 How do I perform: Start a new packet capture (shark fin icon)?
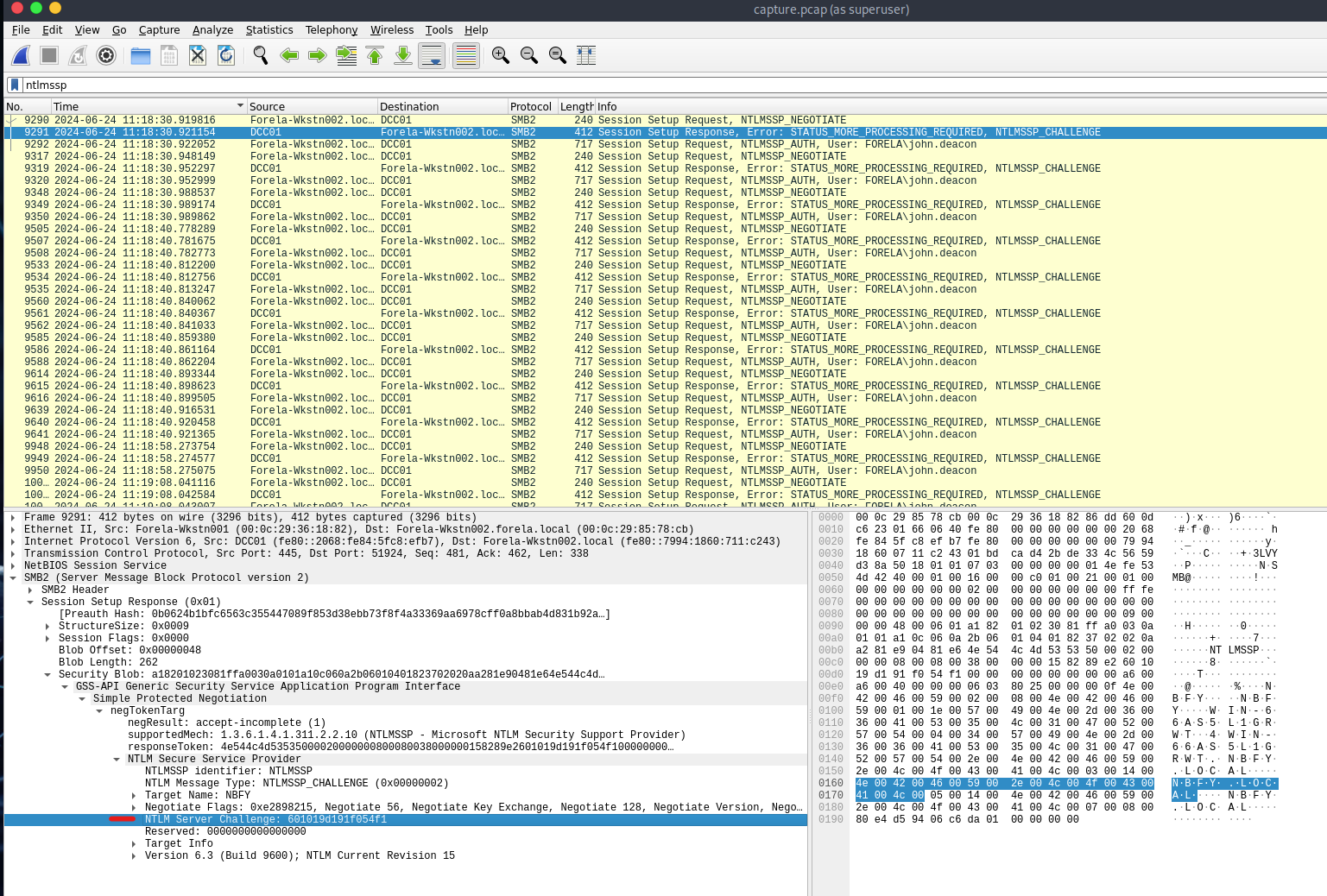click(21, 55)
